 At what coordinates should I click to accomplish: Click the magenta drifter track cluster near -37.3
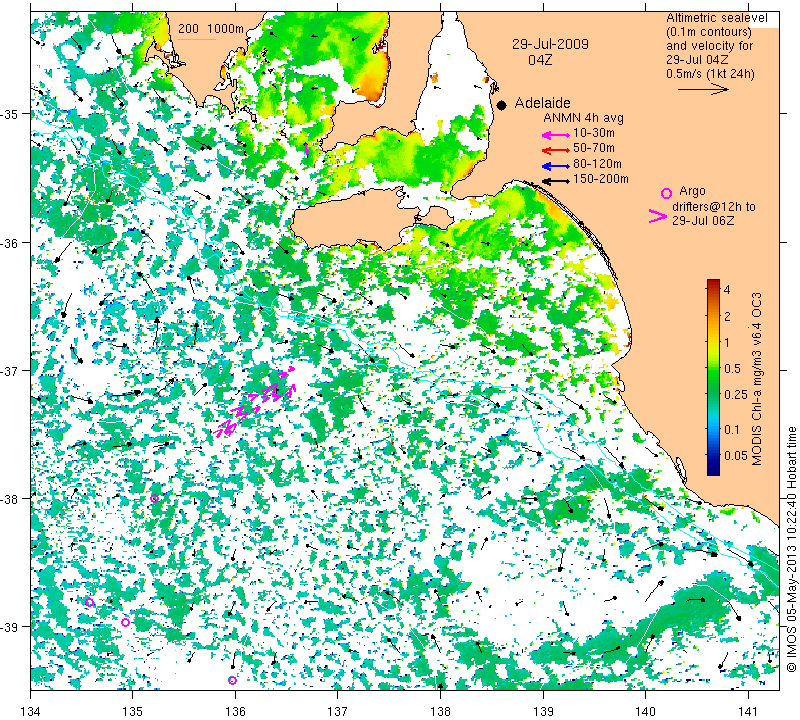255,403
